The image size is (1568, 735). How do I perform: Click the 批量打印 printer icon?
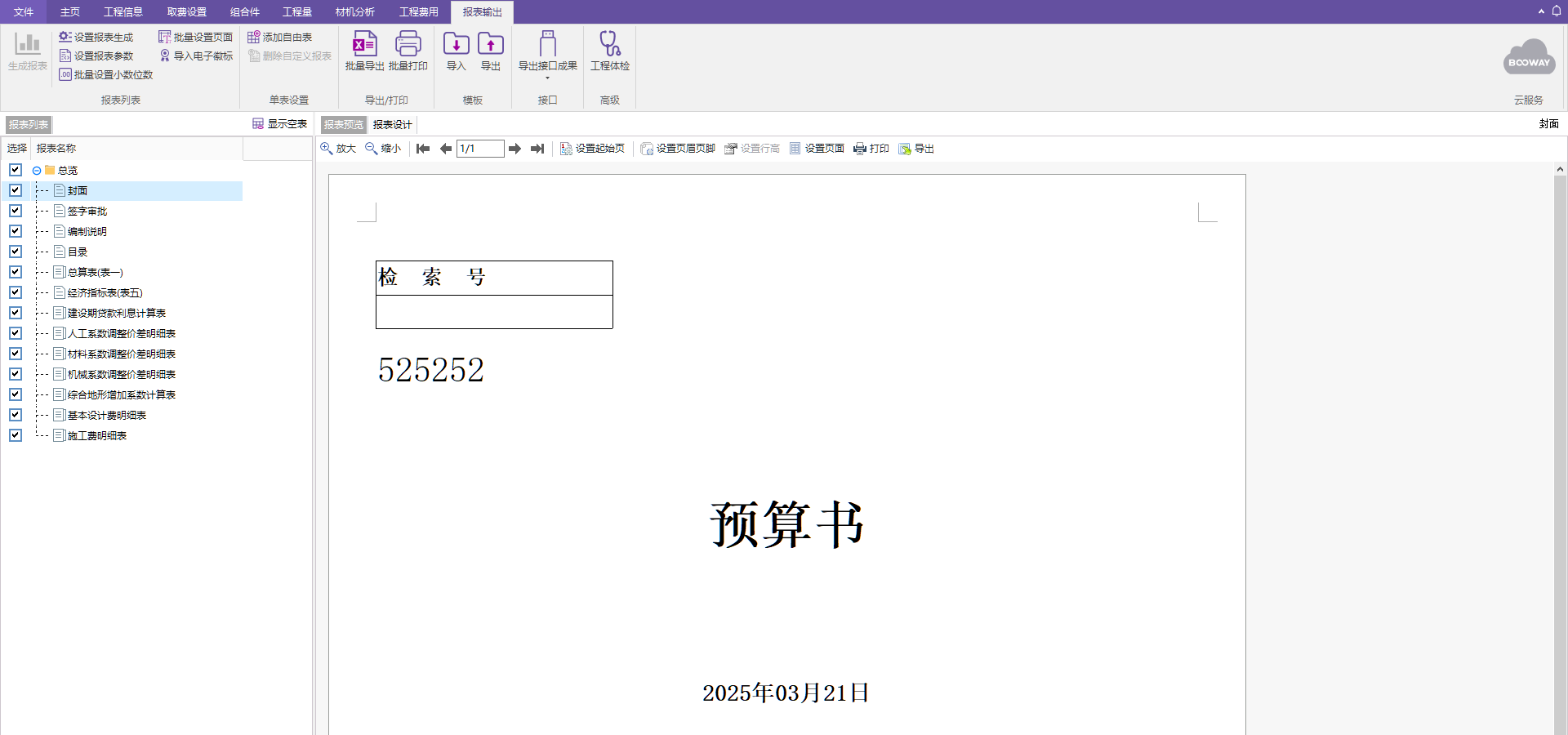click(x=408, y=43)
